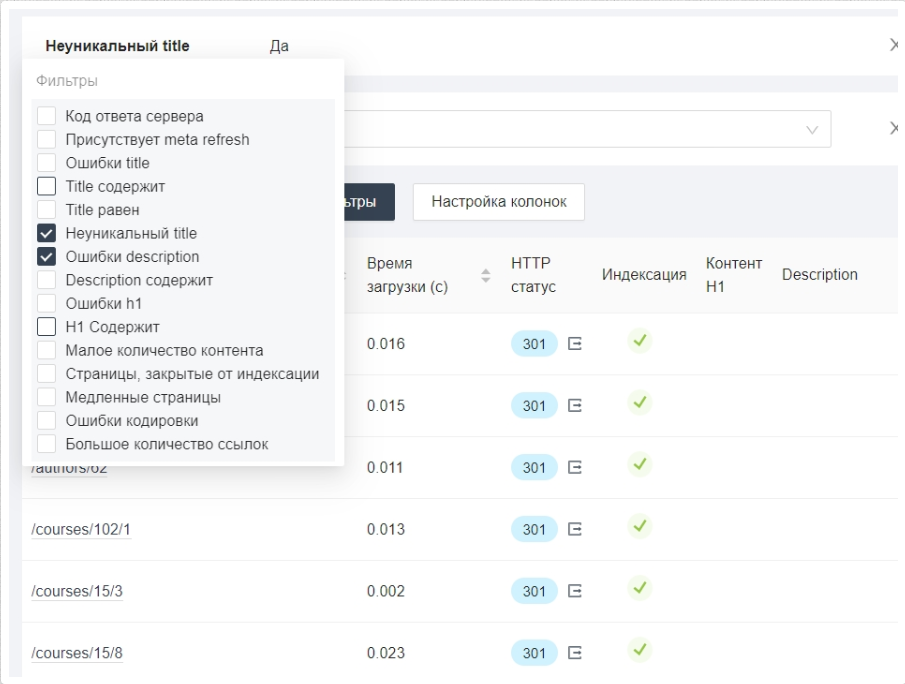Open the /courses/102/1 page link
The height and width of the screenshot is (684, 905).
pos(81,530)
